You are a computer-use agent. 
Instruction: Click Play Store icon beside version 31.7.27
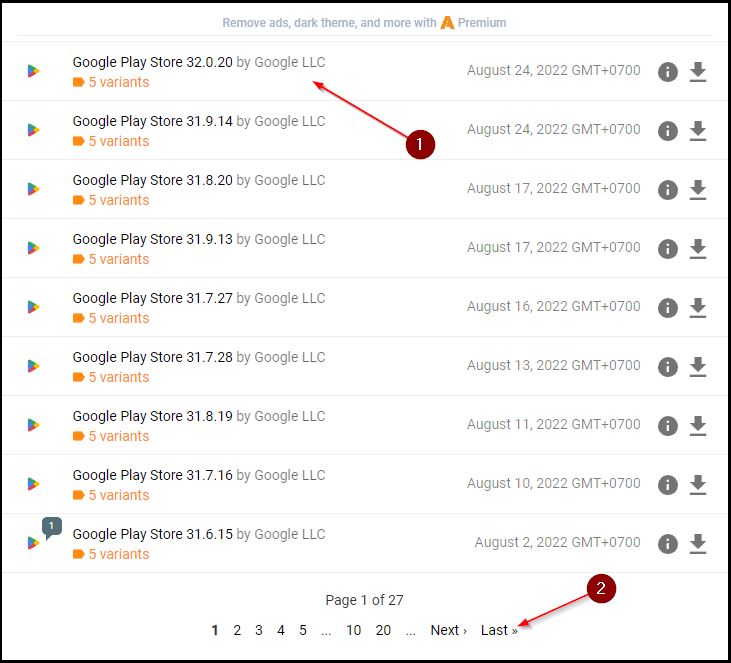pyautogui.click(x=33, y=307)
